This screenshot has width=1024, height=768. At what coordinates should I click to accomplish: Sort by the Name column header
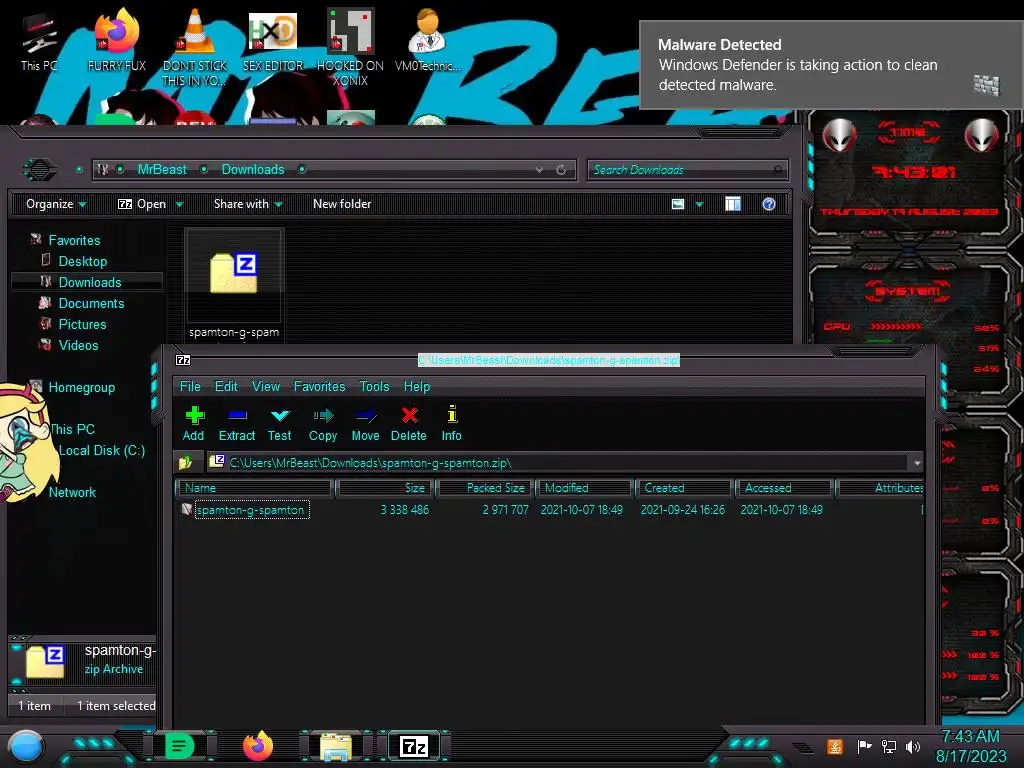[254, 488]
